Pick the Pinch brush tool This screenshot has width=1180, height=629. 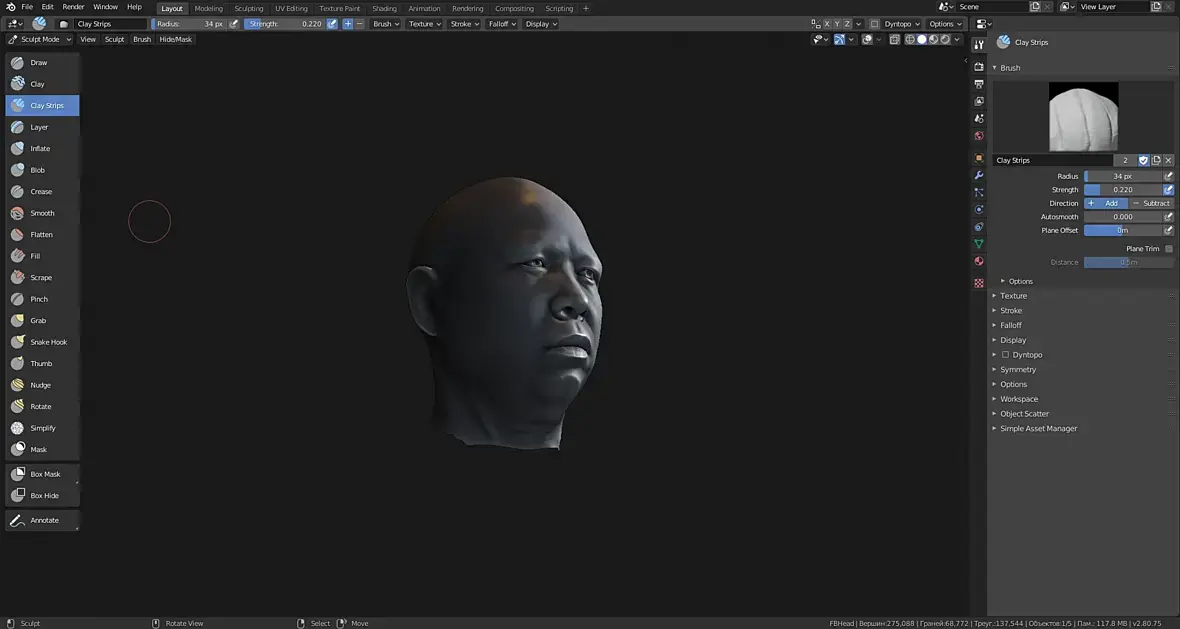[x=41, y=299]
